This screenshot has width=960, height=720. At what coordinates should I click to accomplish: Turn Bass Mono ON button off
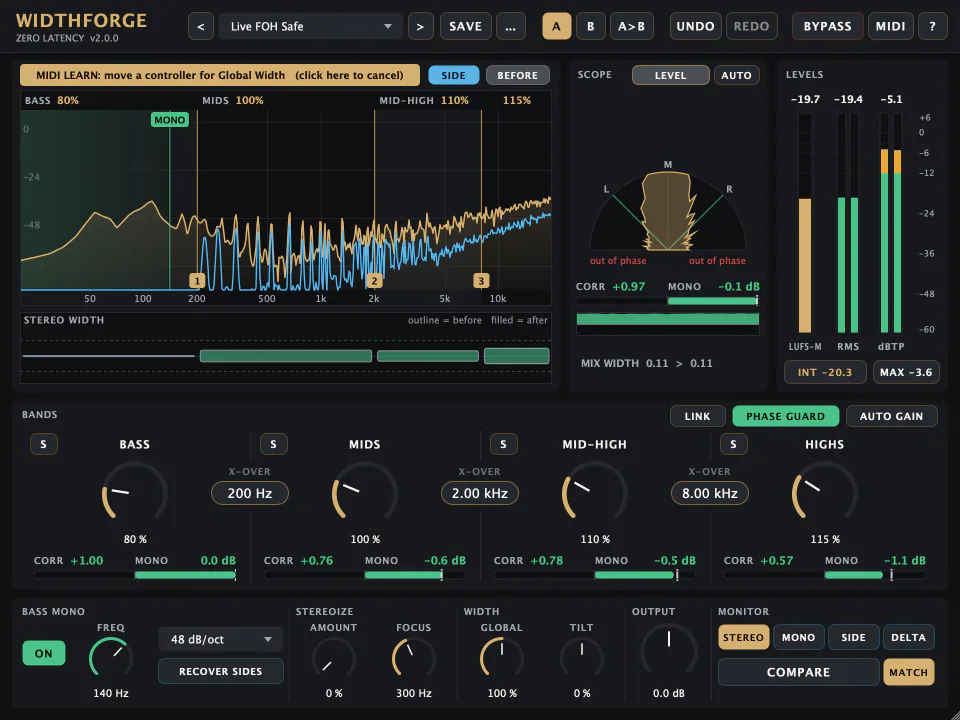43,653
